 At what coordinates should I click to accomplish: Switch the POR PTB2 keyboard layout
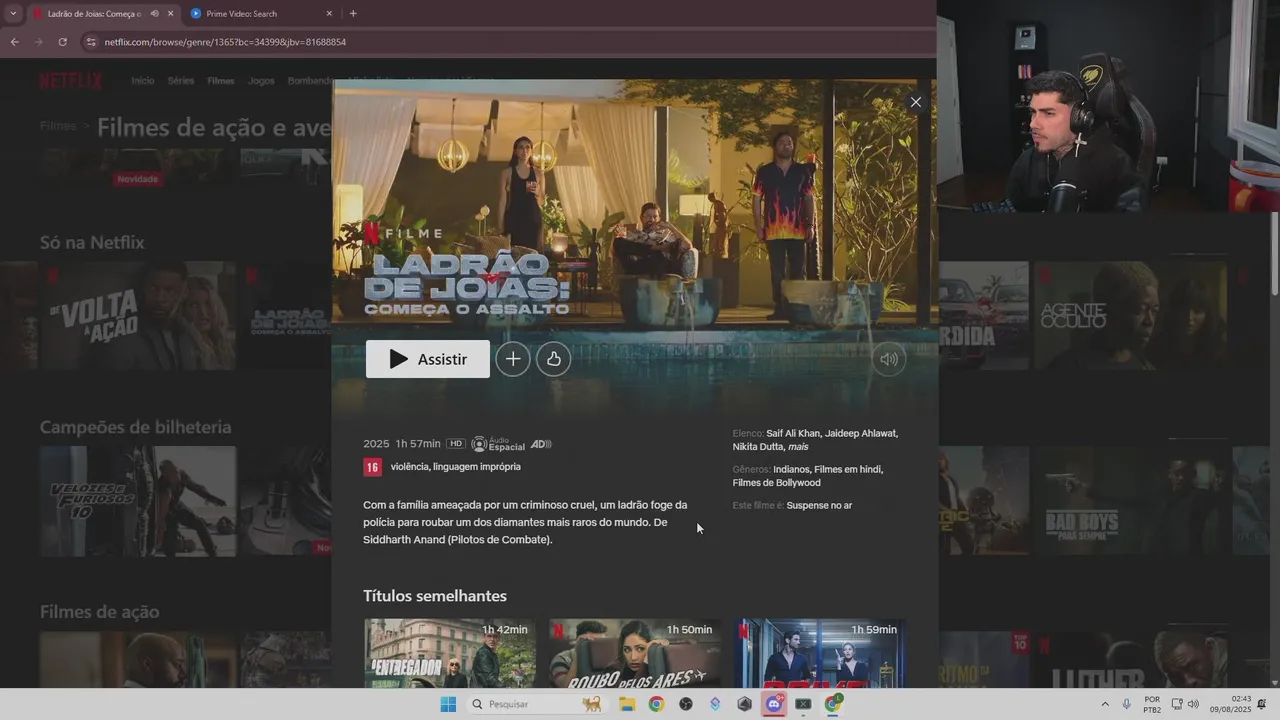[x=1152, y=704]
